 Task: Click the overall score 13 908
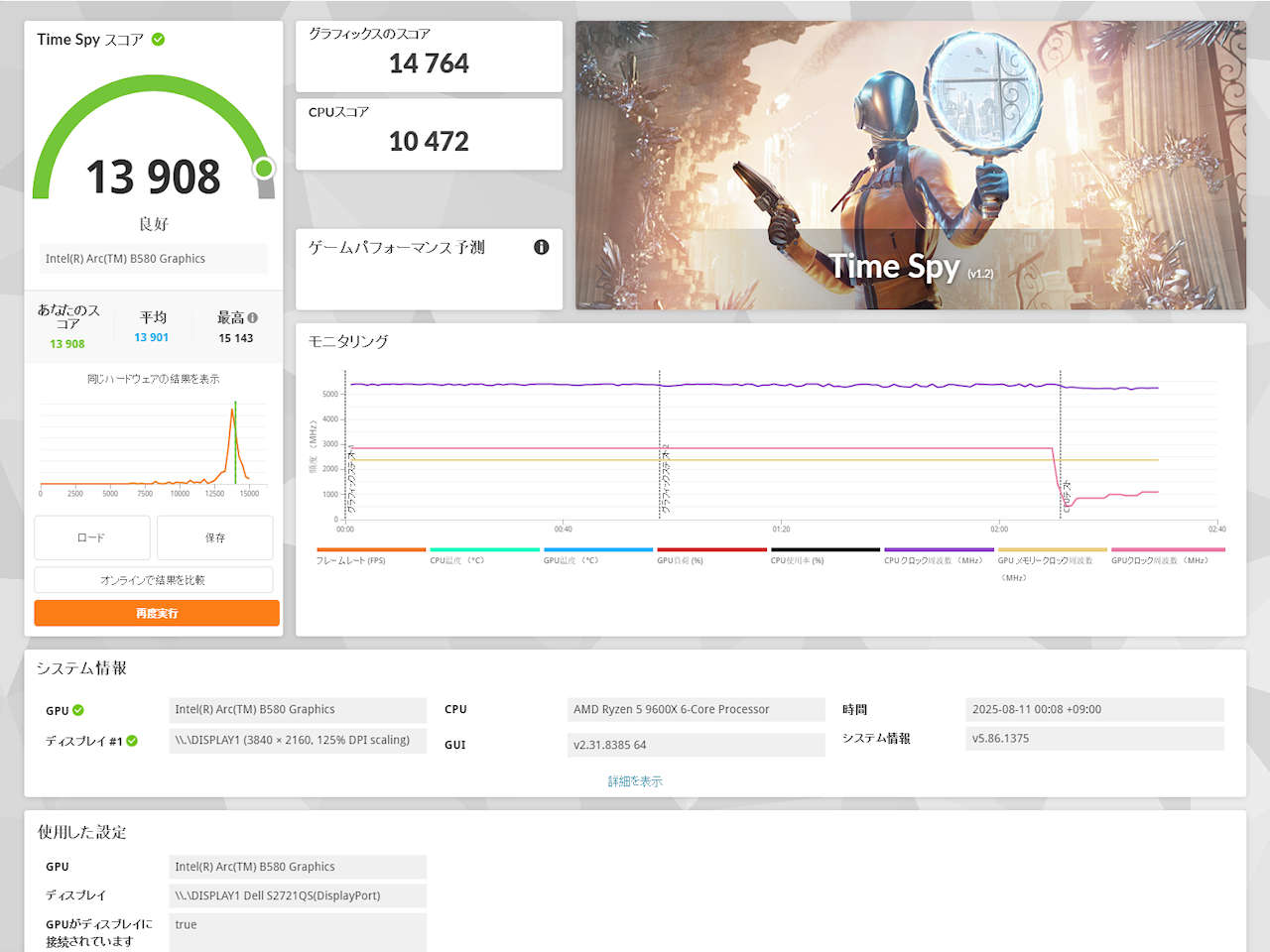[154, 178]
